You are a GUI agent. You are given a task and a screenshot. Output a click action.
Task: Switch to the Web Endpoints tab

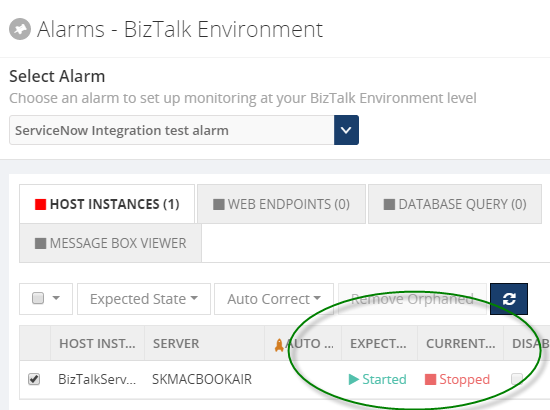click(x=281, y=204)
